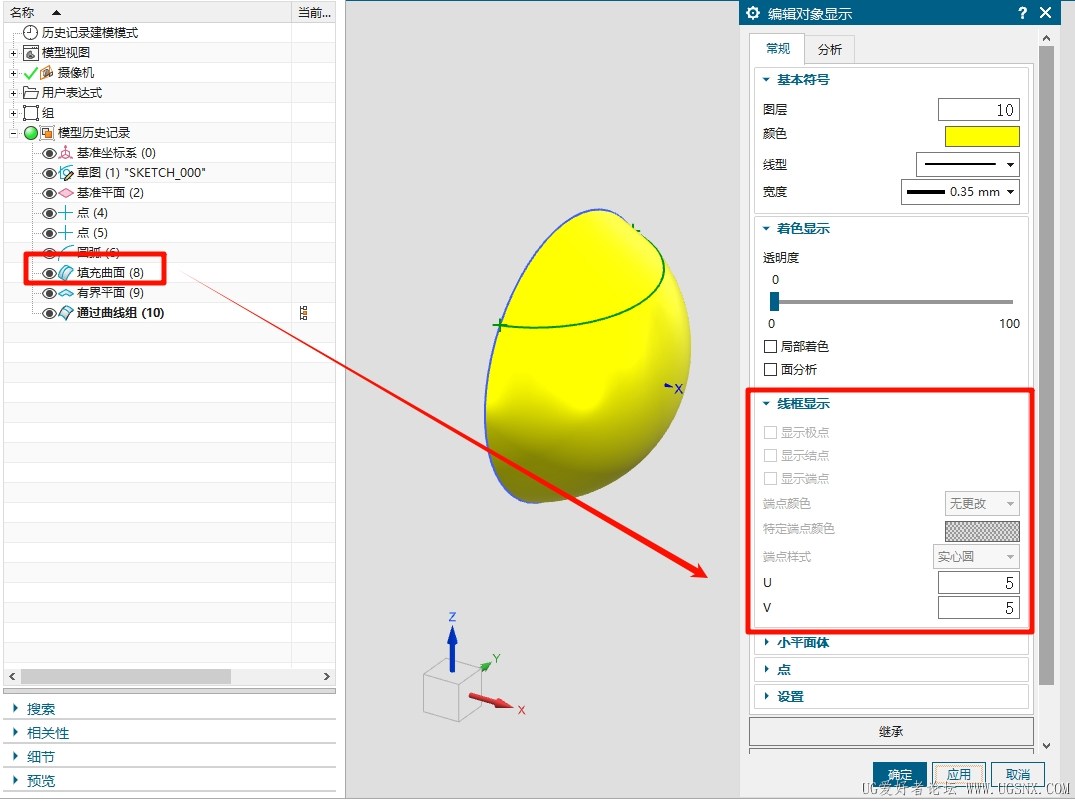The image size is (1075, 801).
Task: Click the 图层 input field showing 10
Action: click(x=978, y=110)
